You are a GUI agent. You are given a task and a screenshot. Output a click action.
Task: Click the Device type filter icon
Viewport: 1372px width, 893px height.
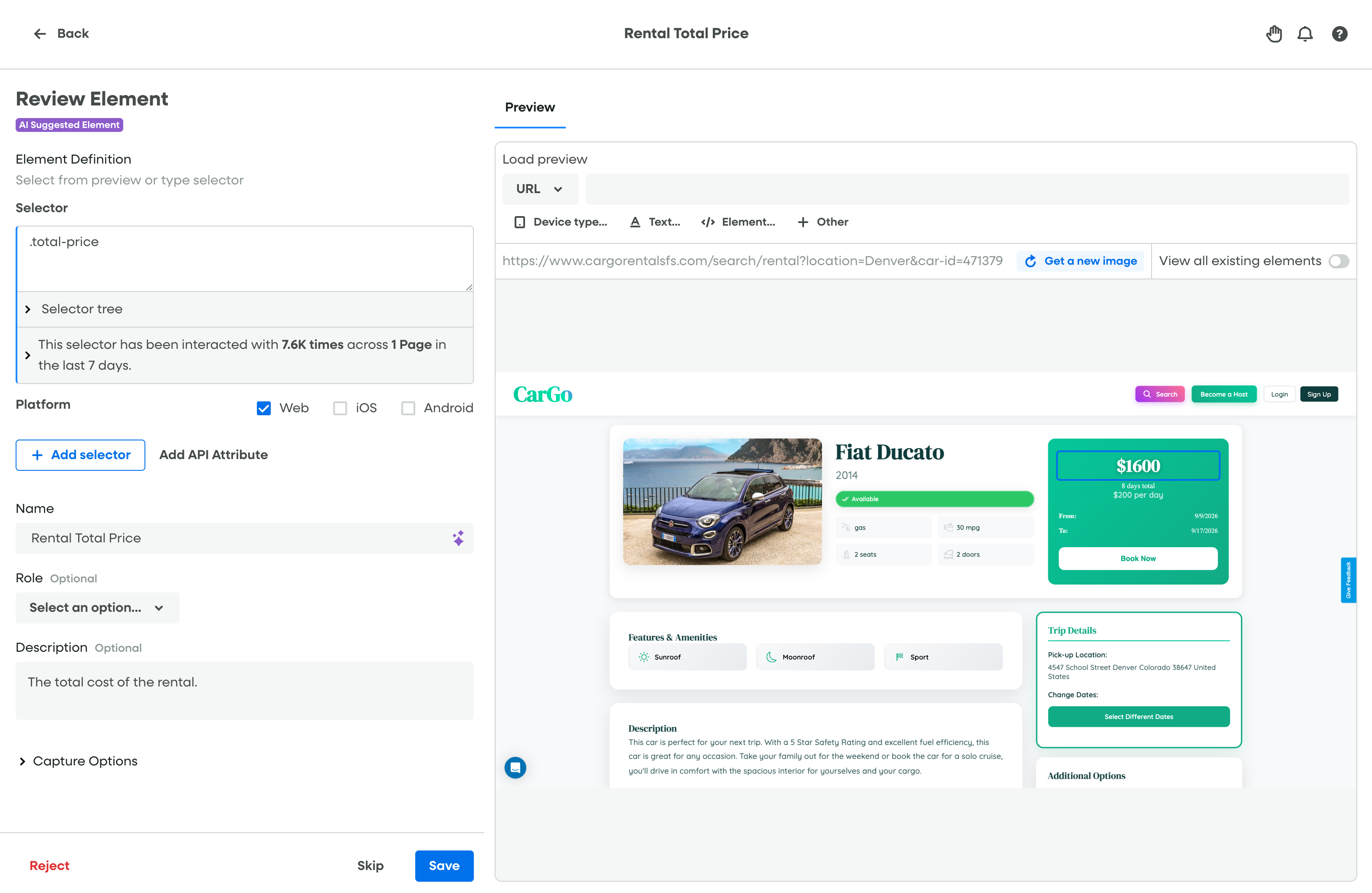[519, 222]
